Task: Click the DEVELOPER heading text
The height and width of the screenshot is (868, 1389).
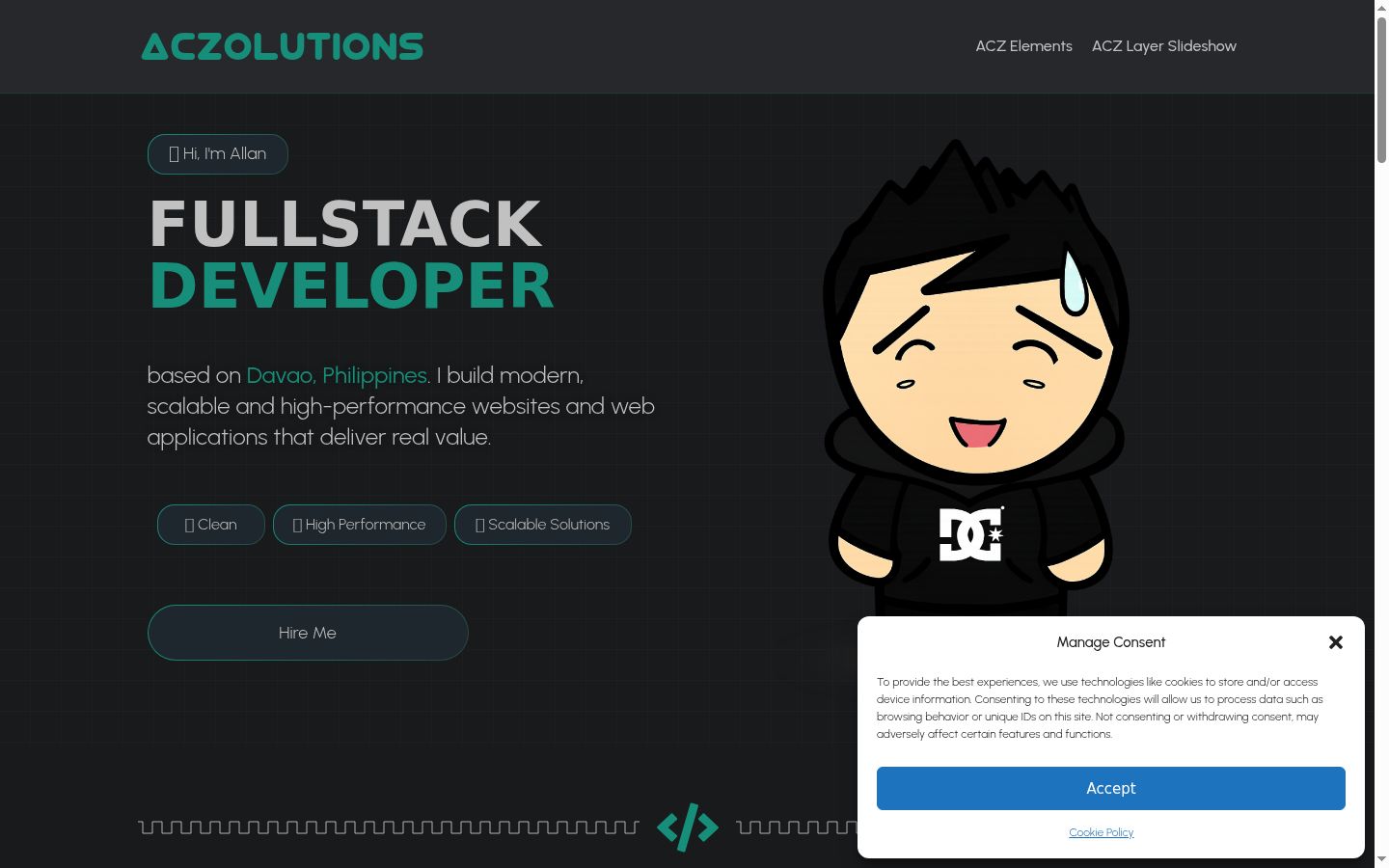Action: 352,285
